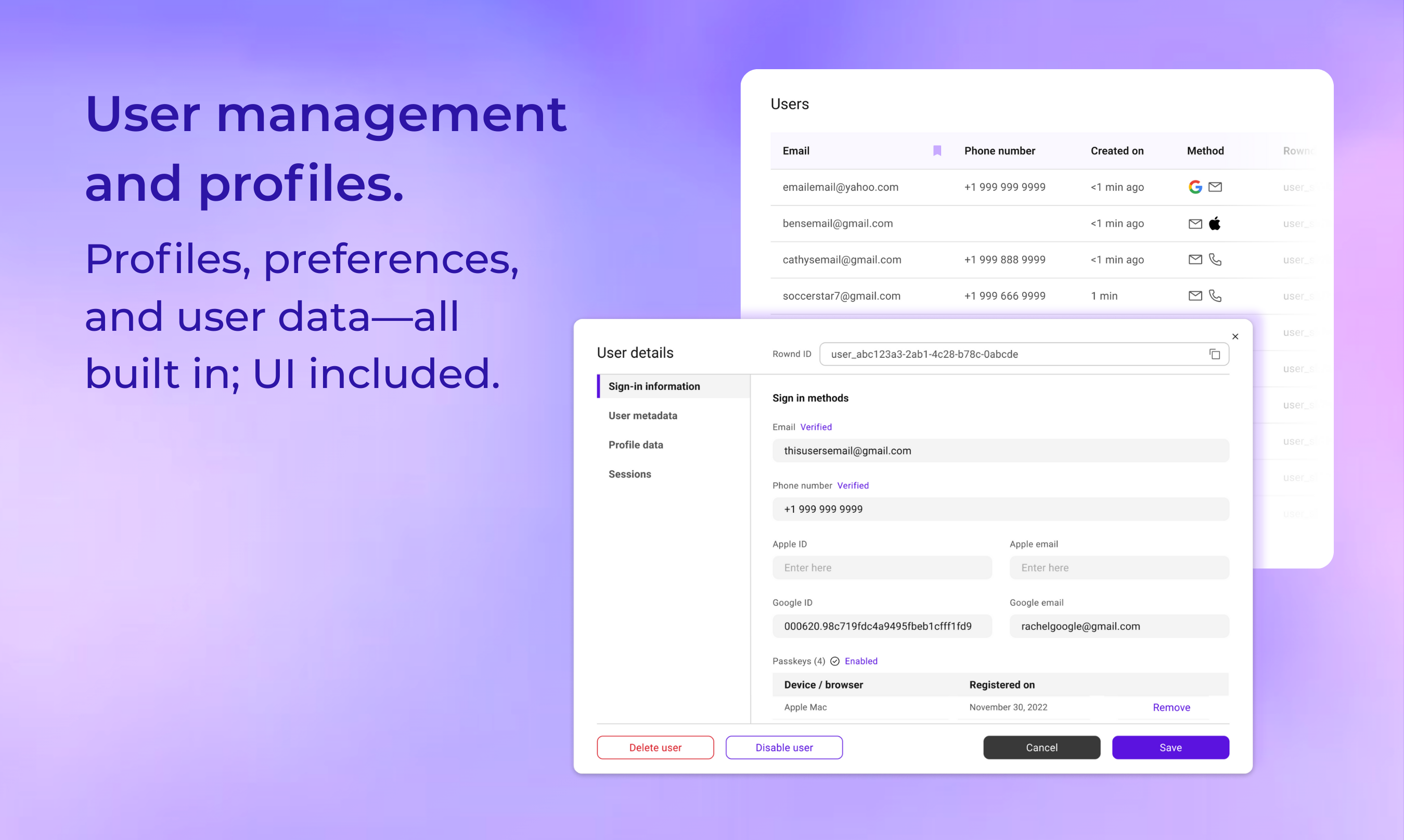
Task: Select the cathysemail@gmail.com user row
Action: pyautogui.click(x=1041, y=259)
